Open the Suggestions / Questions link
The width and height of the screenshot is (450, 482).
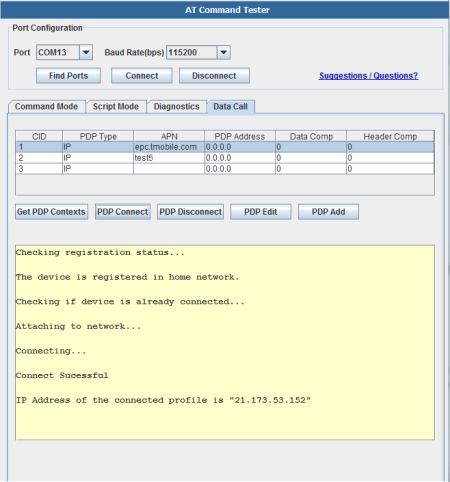pos(368,76)
